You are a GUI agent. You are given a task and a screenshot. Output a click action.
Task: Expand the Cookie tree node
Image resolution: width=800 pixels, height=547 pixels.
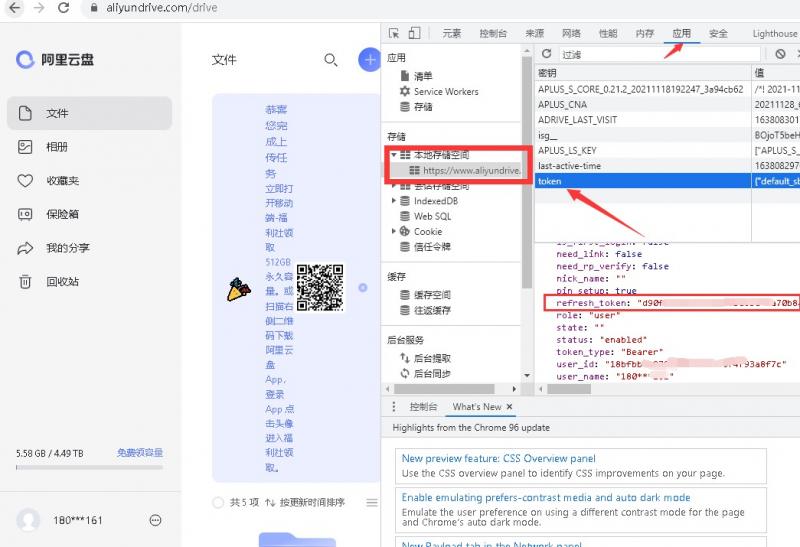(393, 231)
